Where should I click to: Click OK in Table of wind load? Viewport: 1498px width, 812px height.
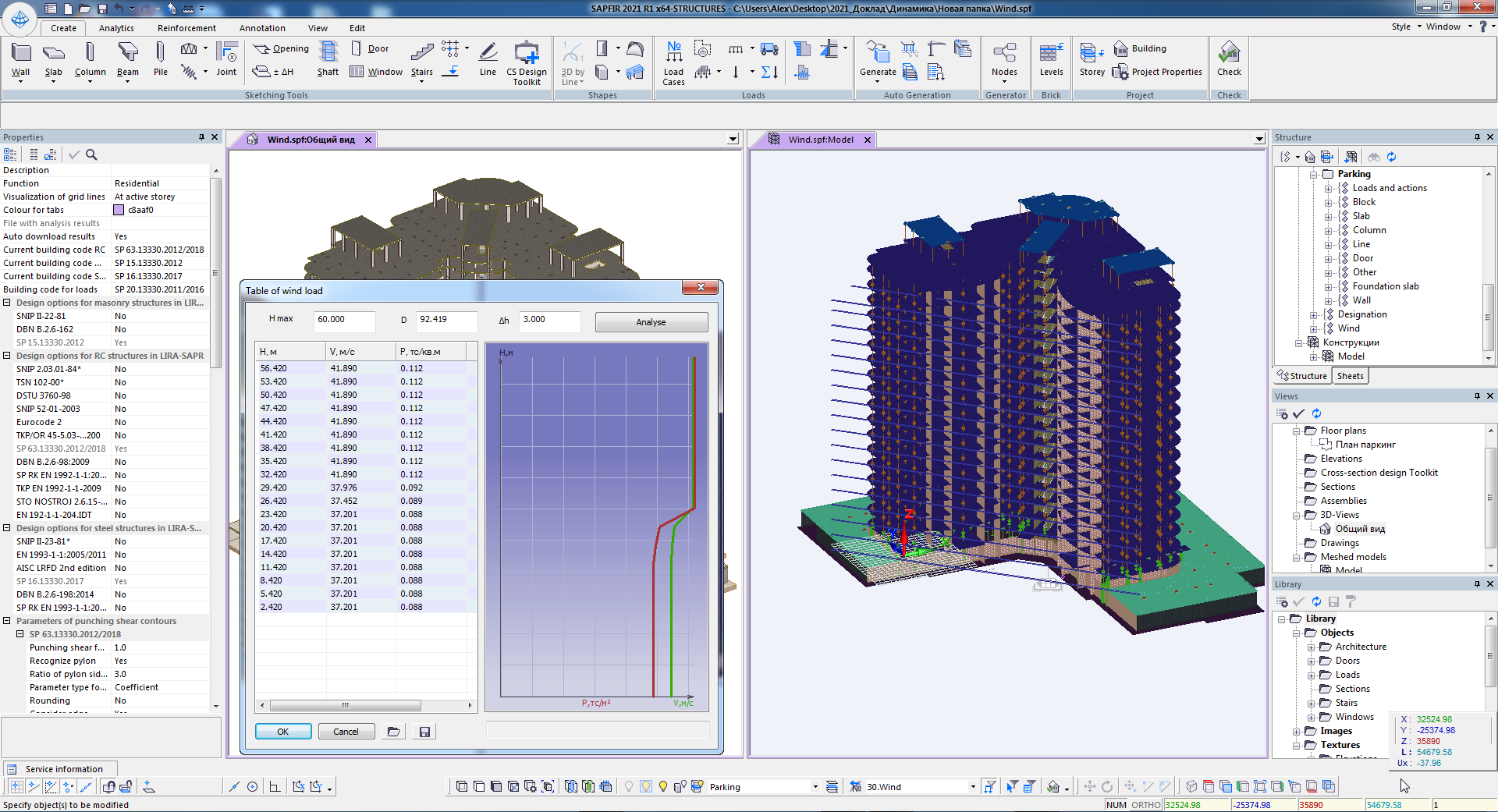pos(283,732)
